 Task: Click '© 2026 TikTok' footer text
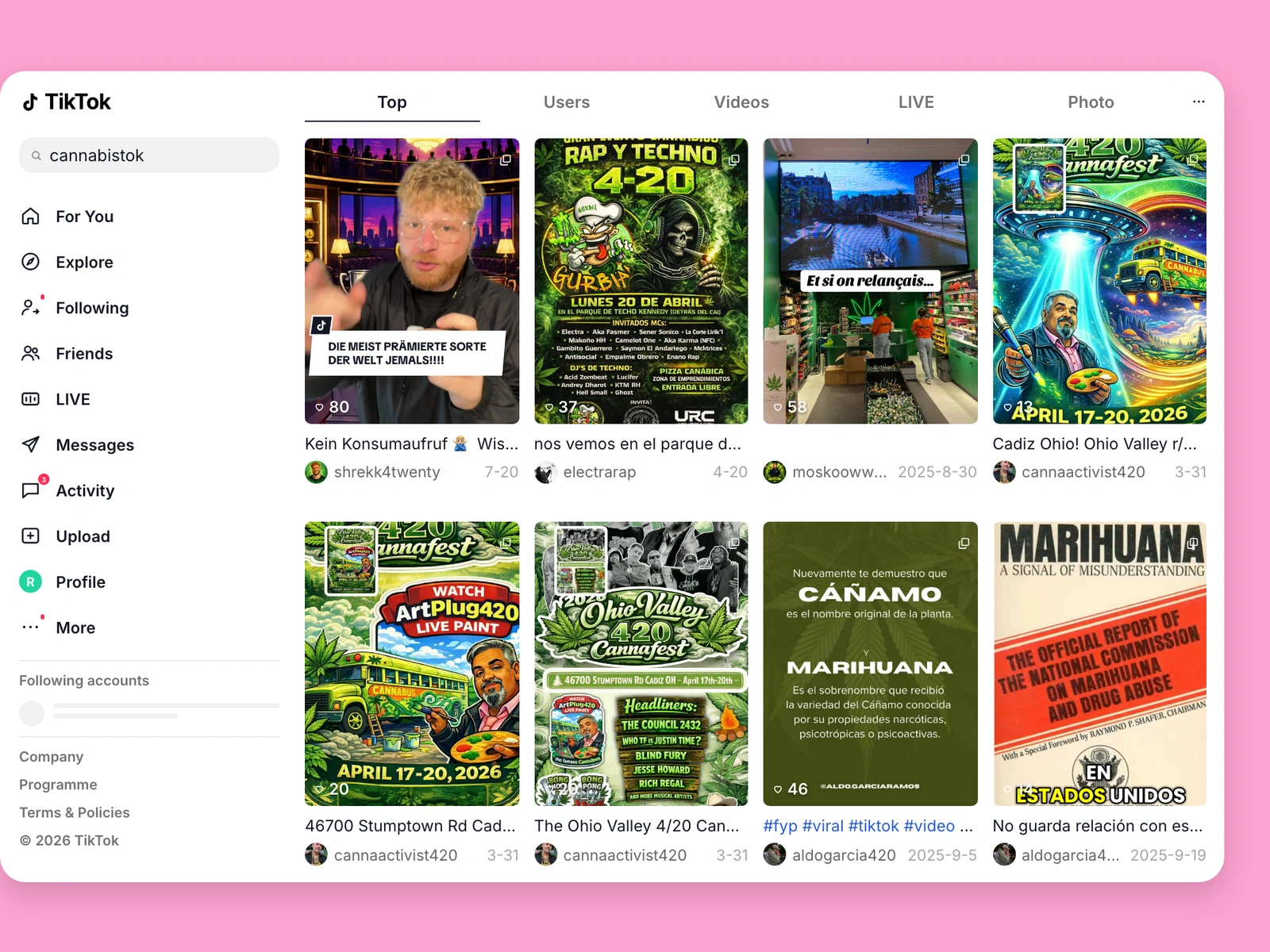[x=69, y=840]
